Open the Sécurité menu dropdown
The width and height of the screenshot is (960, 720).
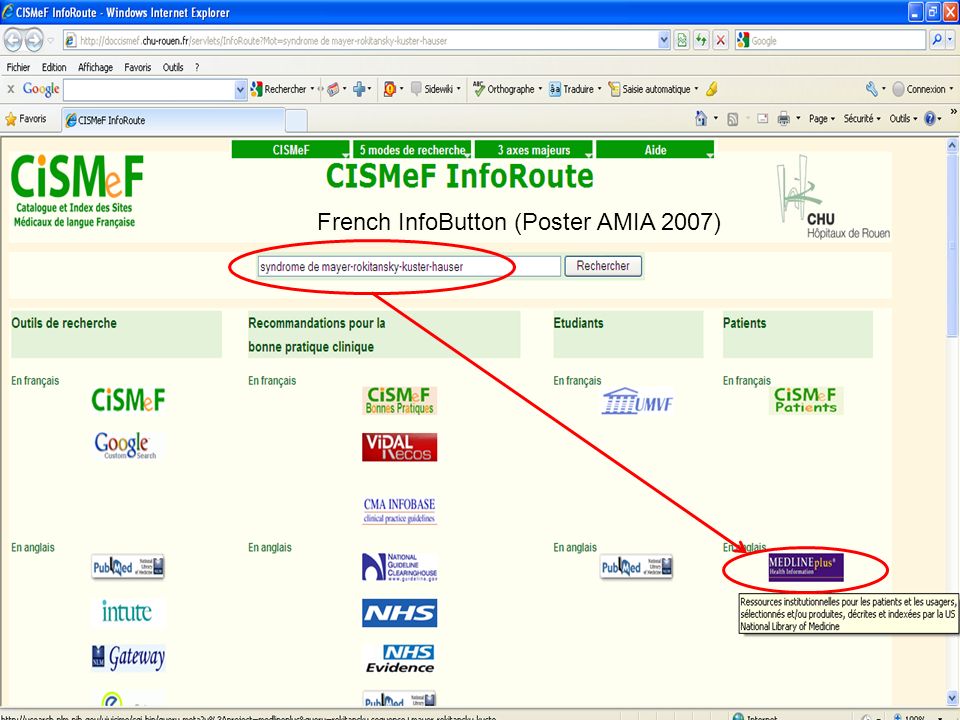point(862,119)
